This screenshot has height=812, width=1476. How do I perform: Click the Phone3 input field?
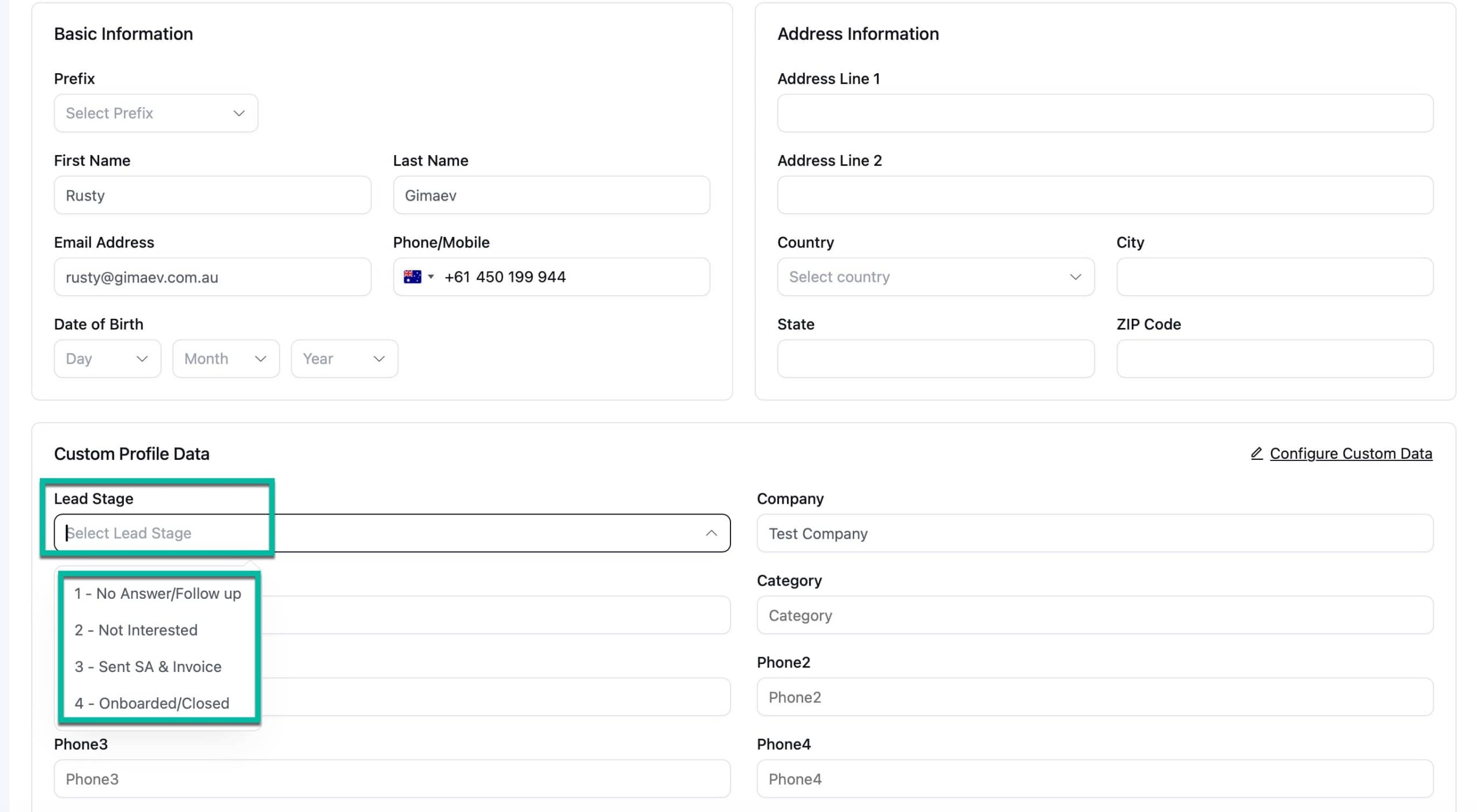click(392, 779)
